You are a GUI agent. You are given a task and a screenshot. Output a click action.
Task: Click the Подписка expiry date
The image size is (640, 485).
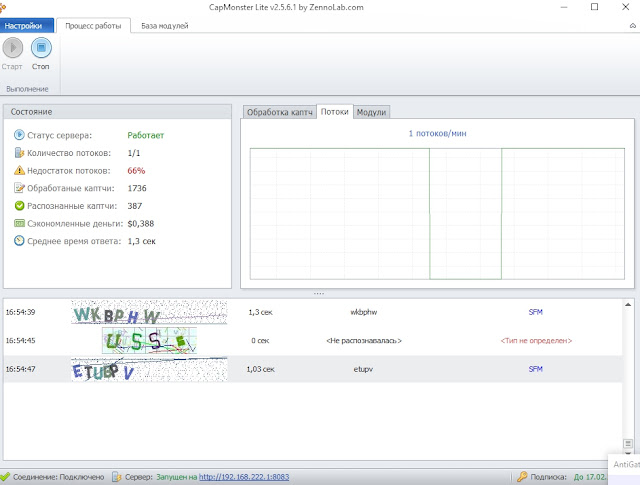pyautogui.click(x=589, y=477)
